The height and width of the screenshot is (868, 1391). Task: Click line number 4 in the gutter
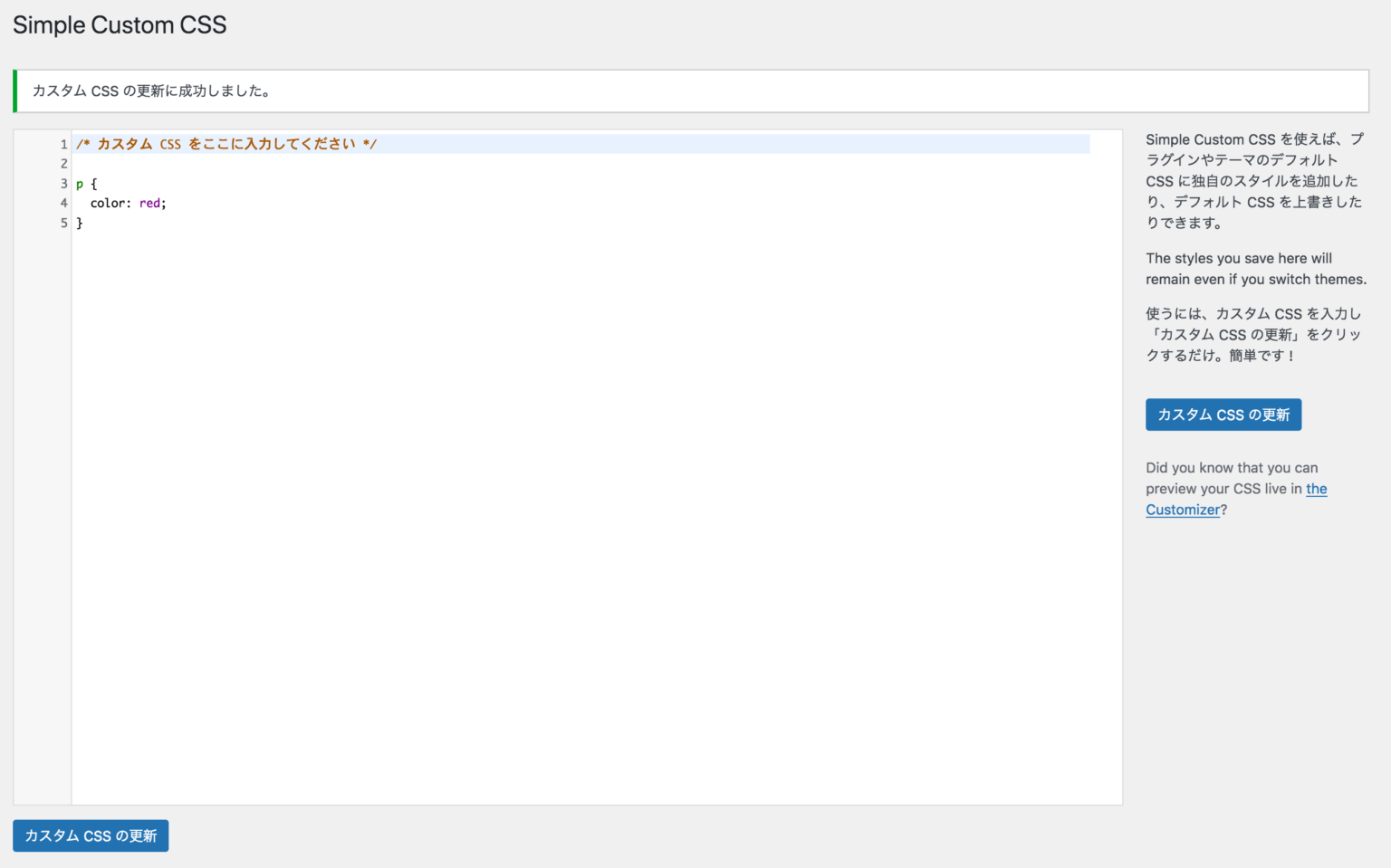tap(62, 203)
